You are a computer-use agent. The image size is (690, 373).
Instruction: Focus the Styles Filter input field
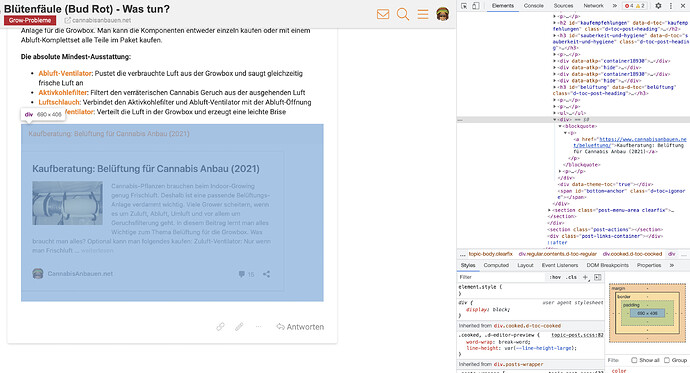pos(502,277)
